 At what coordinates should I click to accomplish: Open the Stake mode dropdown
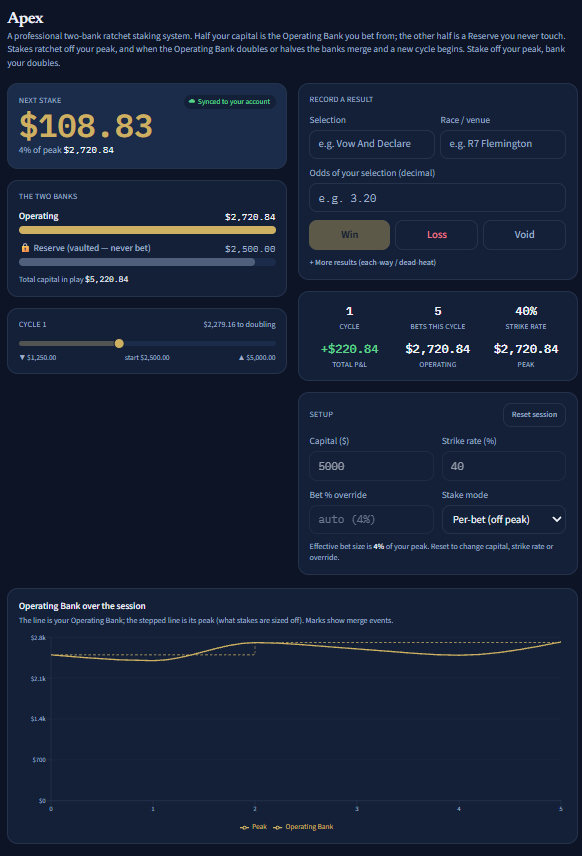[503, 519]
